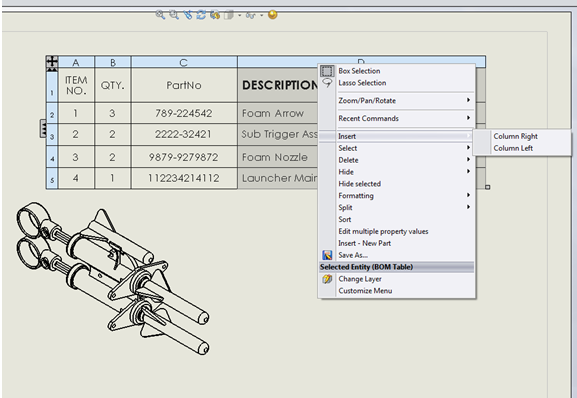Click the gray Display Style cube icon
This screenshot has width=577, height=398.
229,15
